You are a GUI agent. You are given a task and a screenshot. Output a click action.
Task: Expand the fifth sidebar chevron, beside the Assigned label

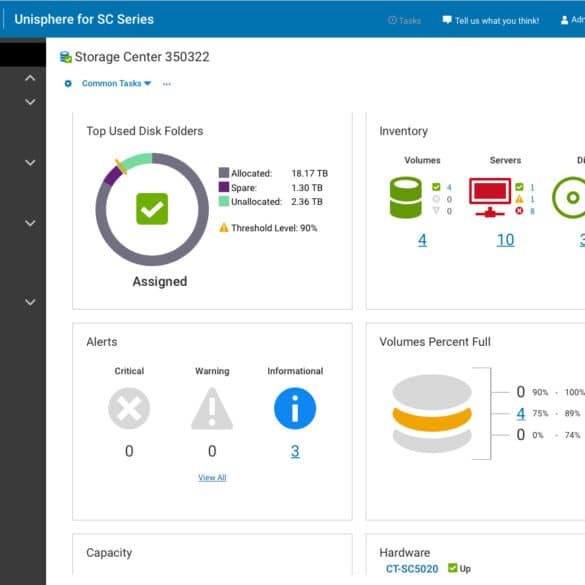[30, 301]
